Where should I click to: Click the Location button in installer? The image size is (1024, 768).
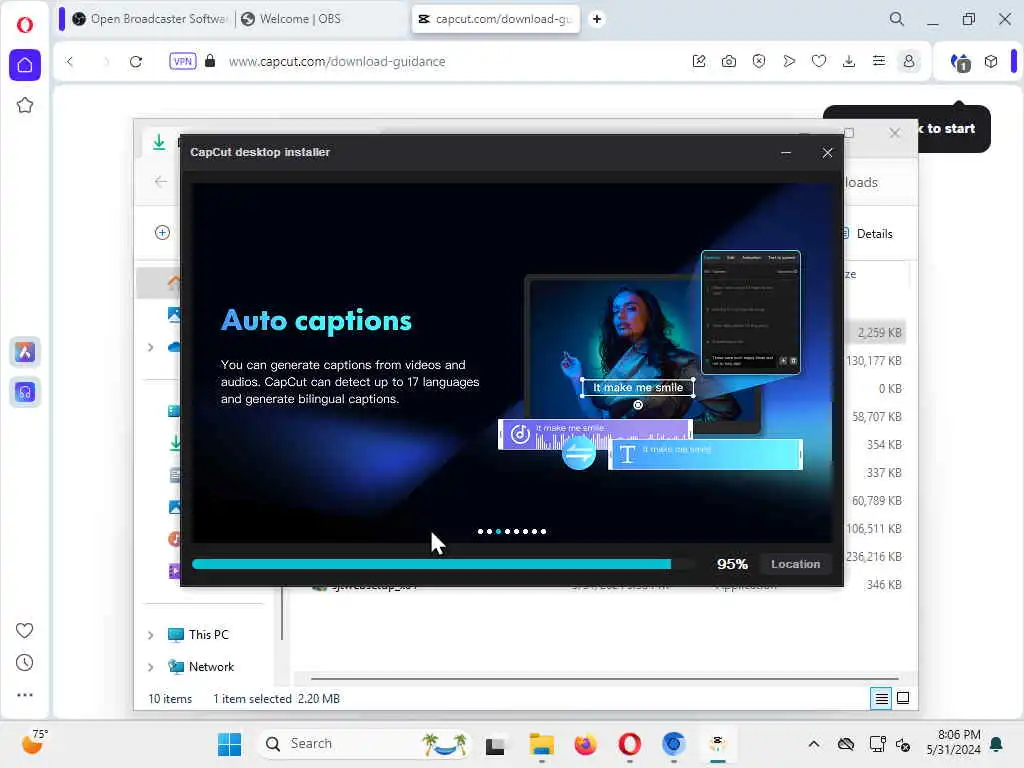pos(795,564)
